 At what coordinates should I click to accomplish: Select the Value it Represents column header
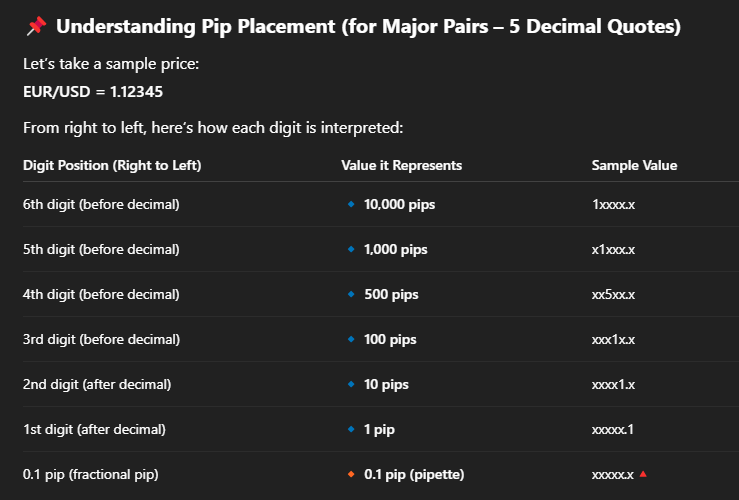click(402, 165)
